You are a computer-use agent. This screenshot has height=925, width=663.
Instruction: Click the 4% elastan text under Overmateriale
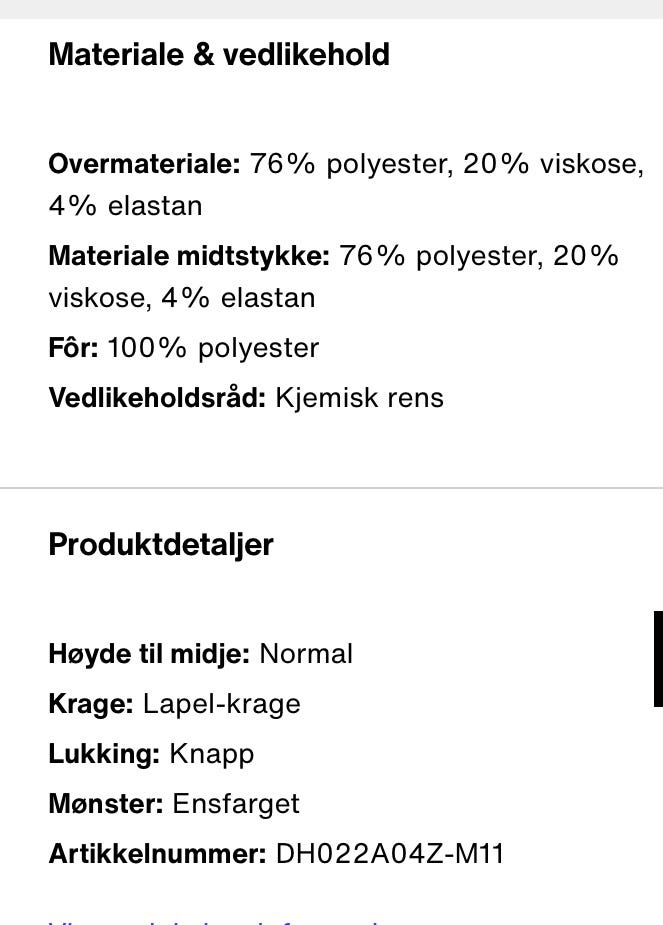(125, 206)
